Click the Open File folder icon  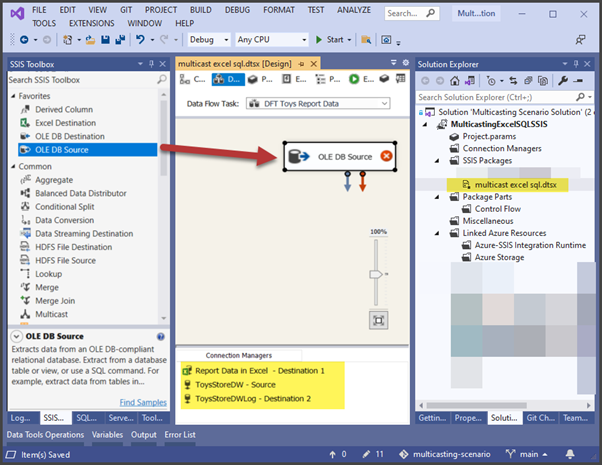90,40
